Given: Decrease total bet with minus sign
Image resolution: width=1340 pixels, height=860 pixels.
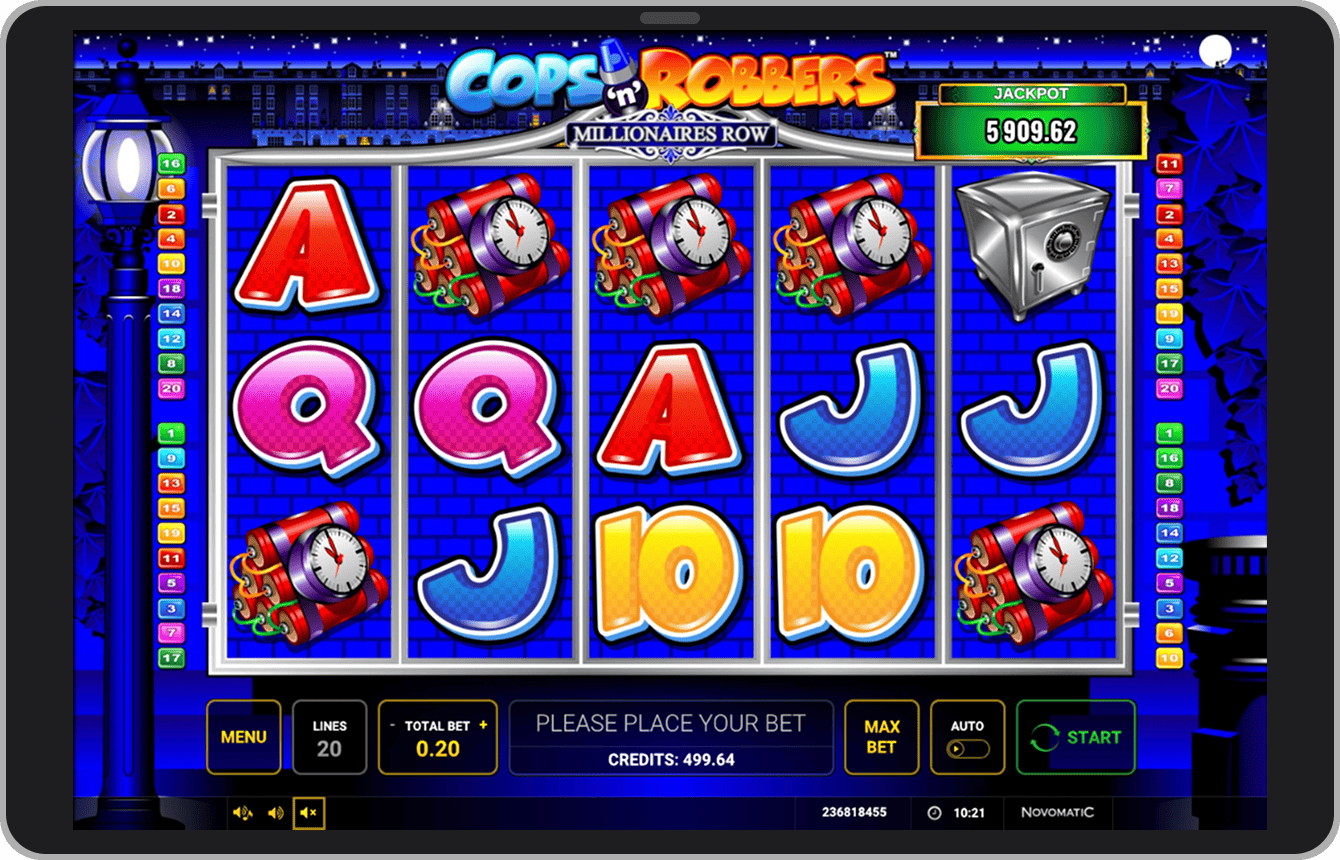Looking at the screenshot, I should coord(393,725).
